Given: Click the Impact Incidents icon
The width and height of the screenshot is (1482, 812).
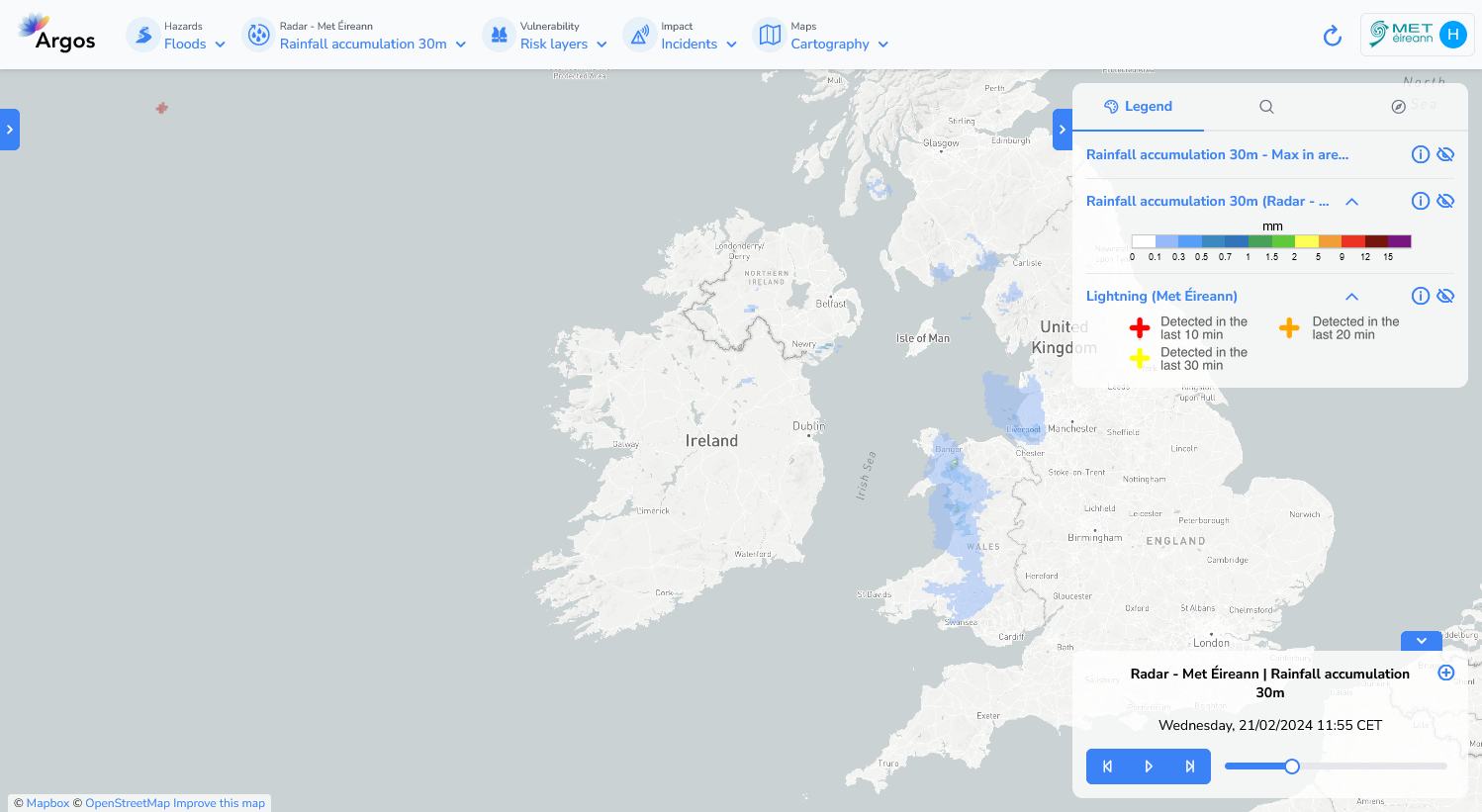Looking at the screenshot, I should point(640,36).
